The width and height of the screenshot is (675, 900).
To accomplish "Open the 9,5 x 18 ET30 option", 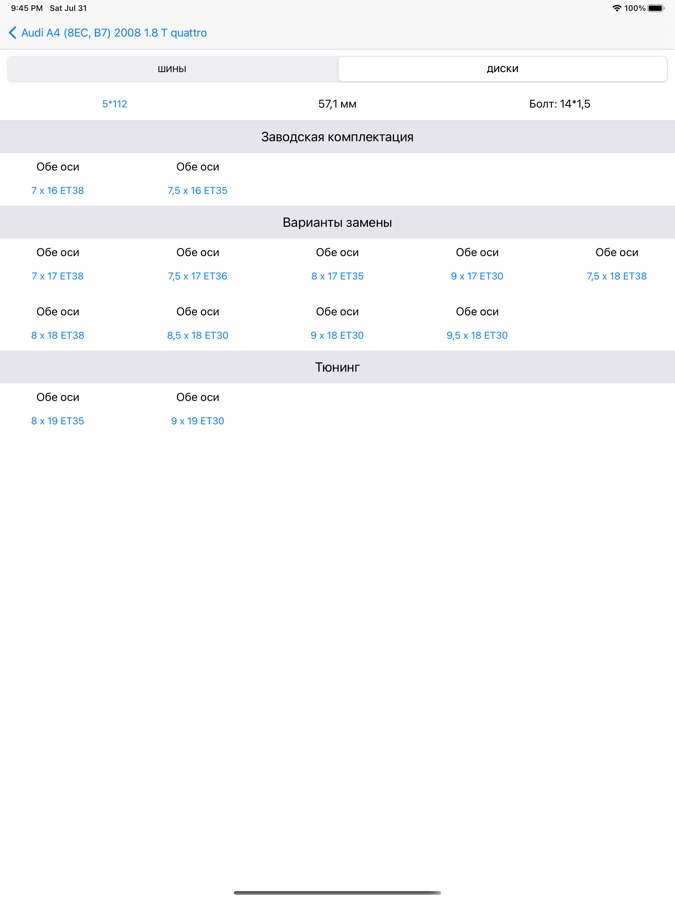I will (477, 335).
